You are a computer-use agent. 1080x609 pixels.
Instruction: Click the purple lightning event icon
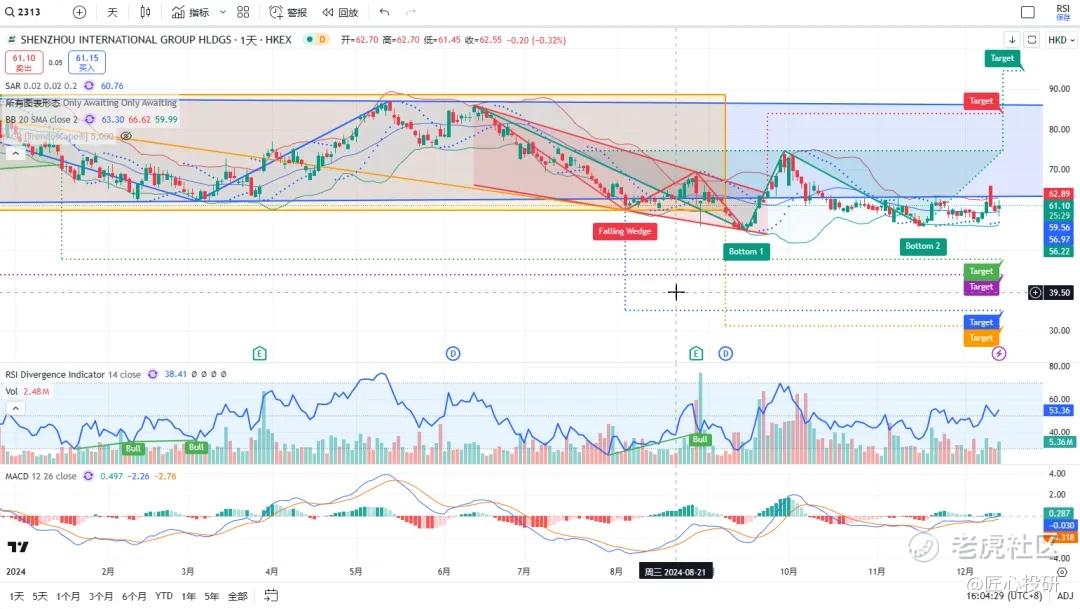click(x=999, y=353)
